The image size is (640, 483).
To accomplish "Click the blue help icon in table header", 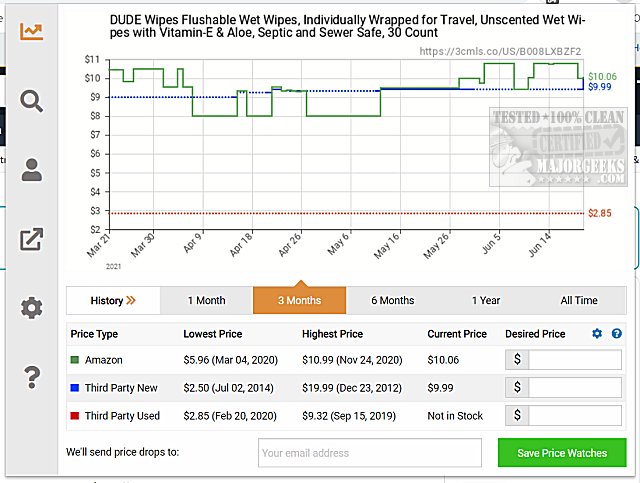I will (x=617, y=334).
